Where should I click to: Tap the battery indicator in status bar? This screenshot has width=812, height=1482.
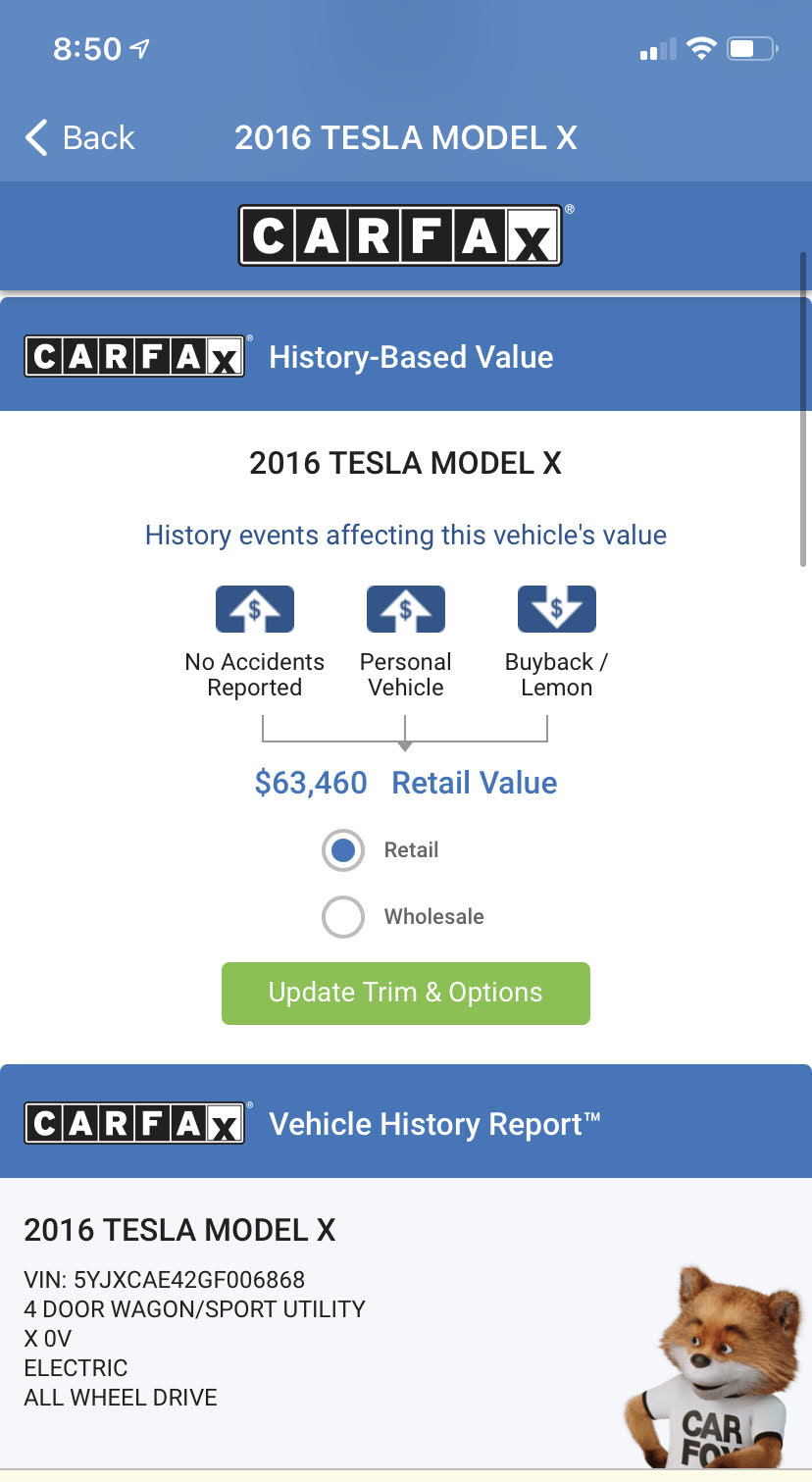(751, 49)
